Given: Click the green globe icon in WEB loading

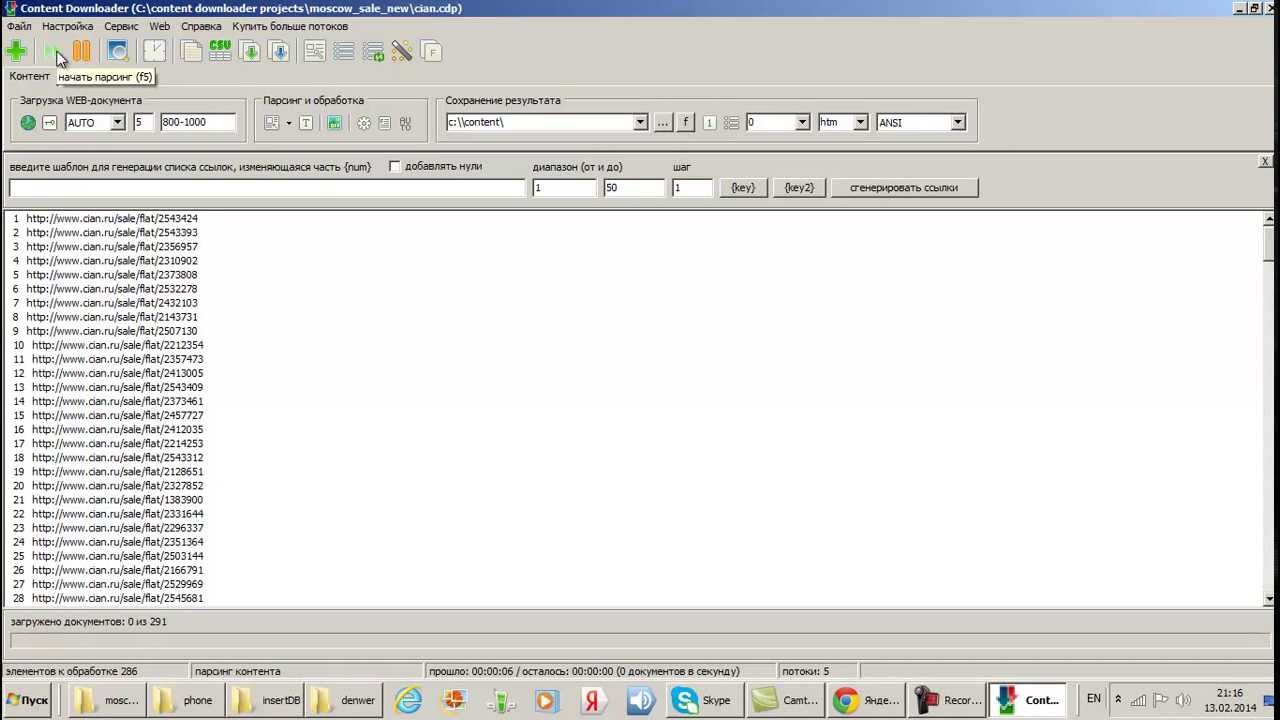Looking at the screenshot, I should click(28, 123).
